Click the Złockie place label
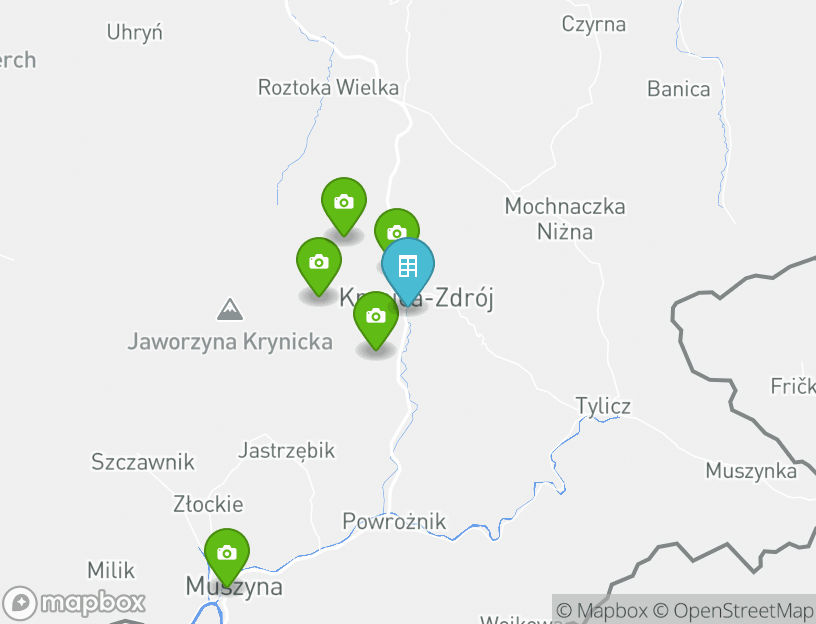The image size is (816, 624). [208, 504]
